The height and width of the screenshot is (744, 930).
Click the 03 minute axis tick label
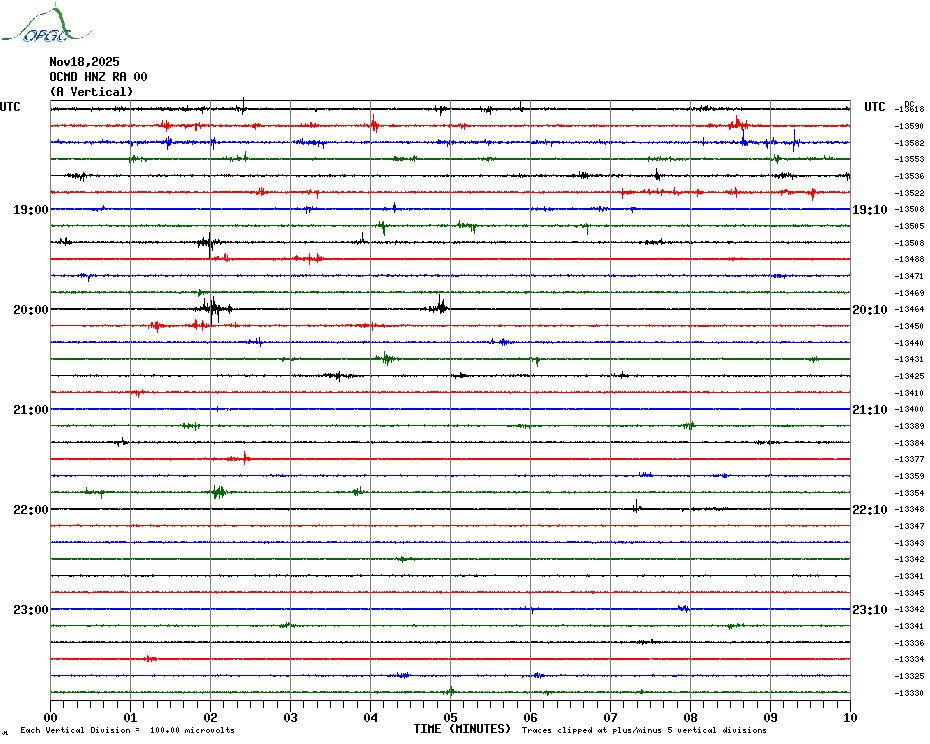(x=291, y=717)
